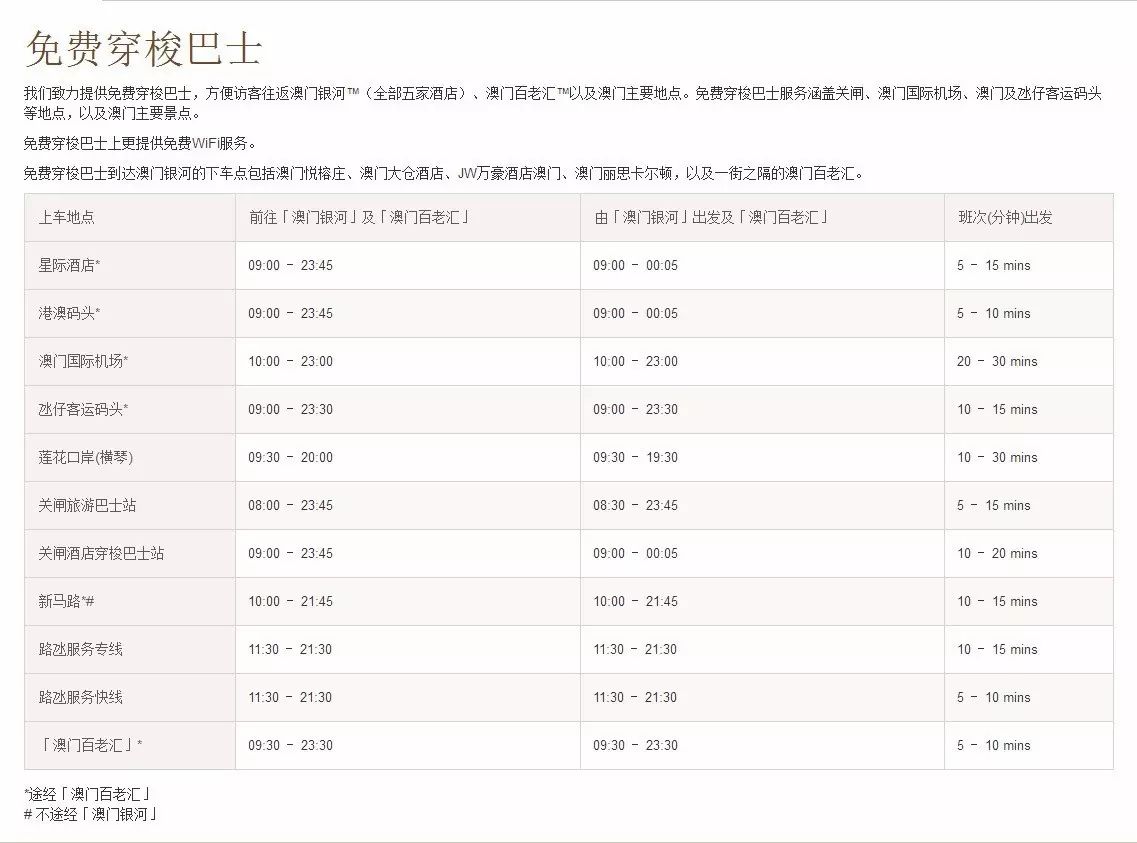The image size is (1137, 843).
Task: Click 10:00 - 21:45 outbound time for 新马路
Action: click(x=635, y=601)
